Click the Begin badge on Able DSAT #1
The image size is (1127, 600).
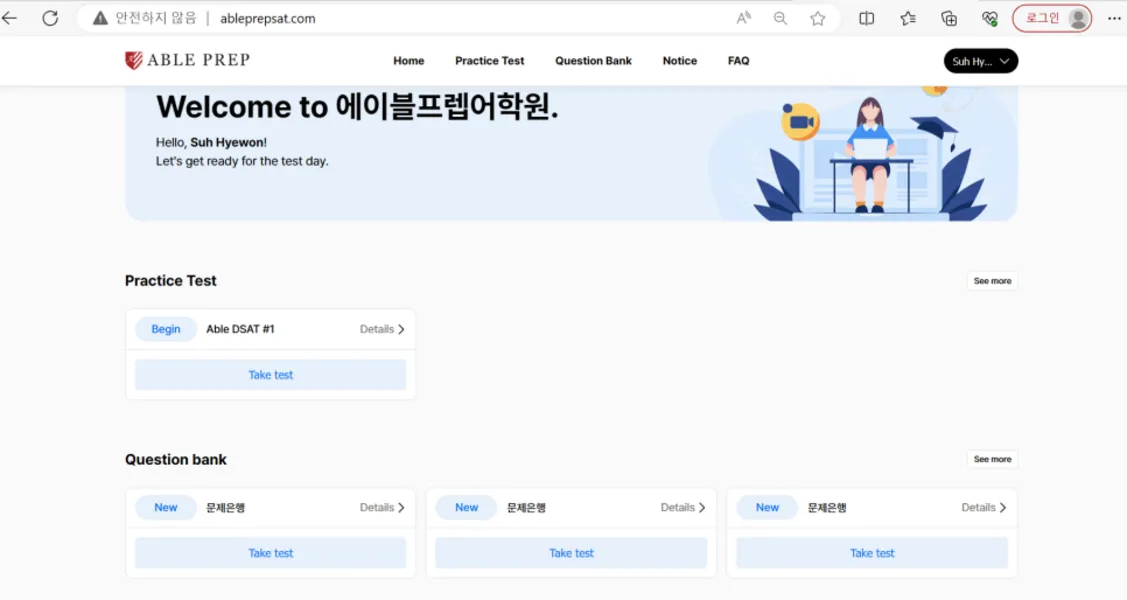(x=165, y=329)
